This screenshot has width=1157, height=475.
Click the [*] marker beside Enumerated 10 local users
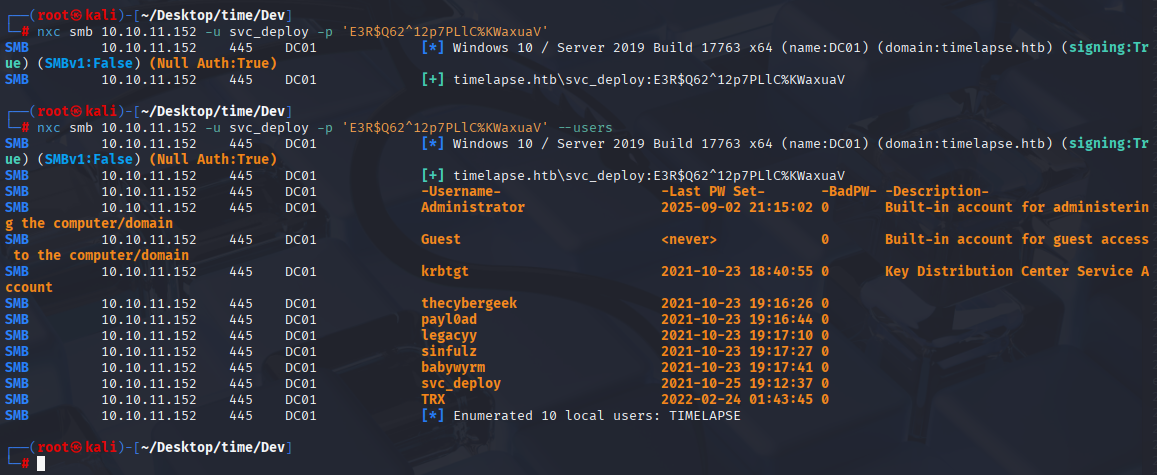[x=433, y=415]
